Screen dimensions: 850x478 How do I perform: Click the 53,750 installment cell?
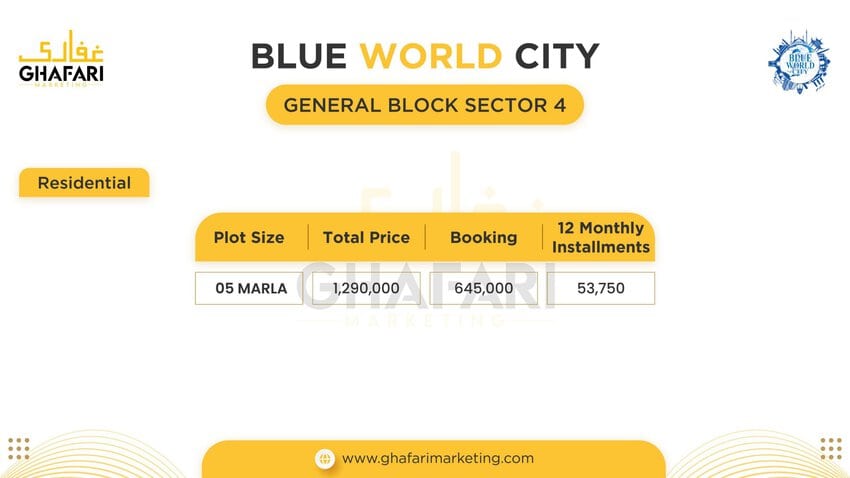coord(601,288)
